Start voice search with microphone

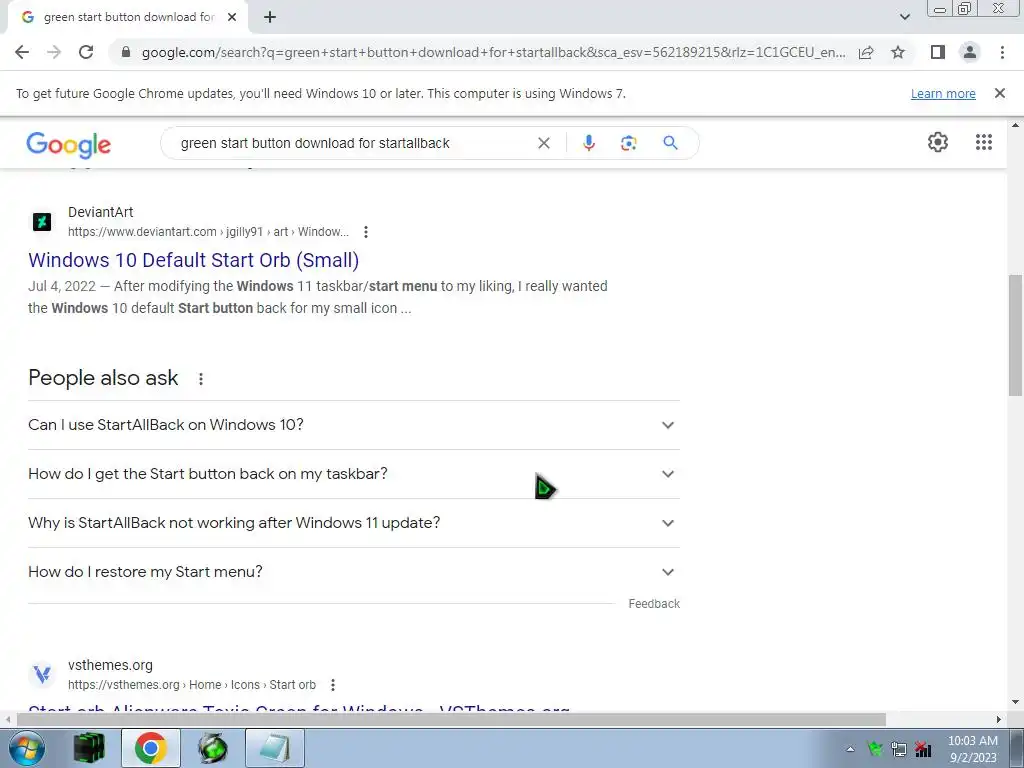[x=588, y=143]
